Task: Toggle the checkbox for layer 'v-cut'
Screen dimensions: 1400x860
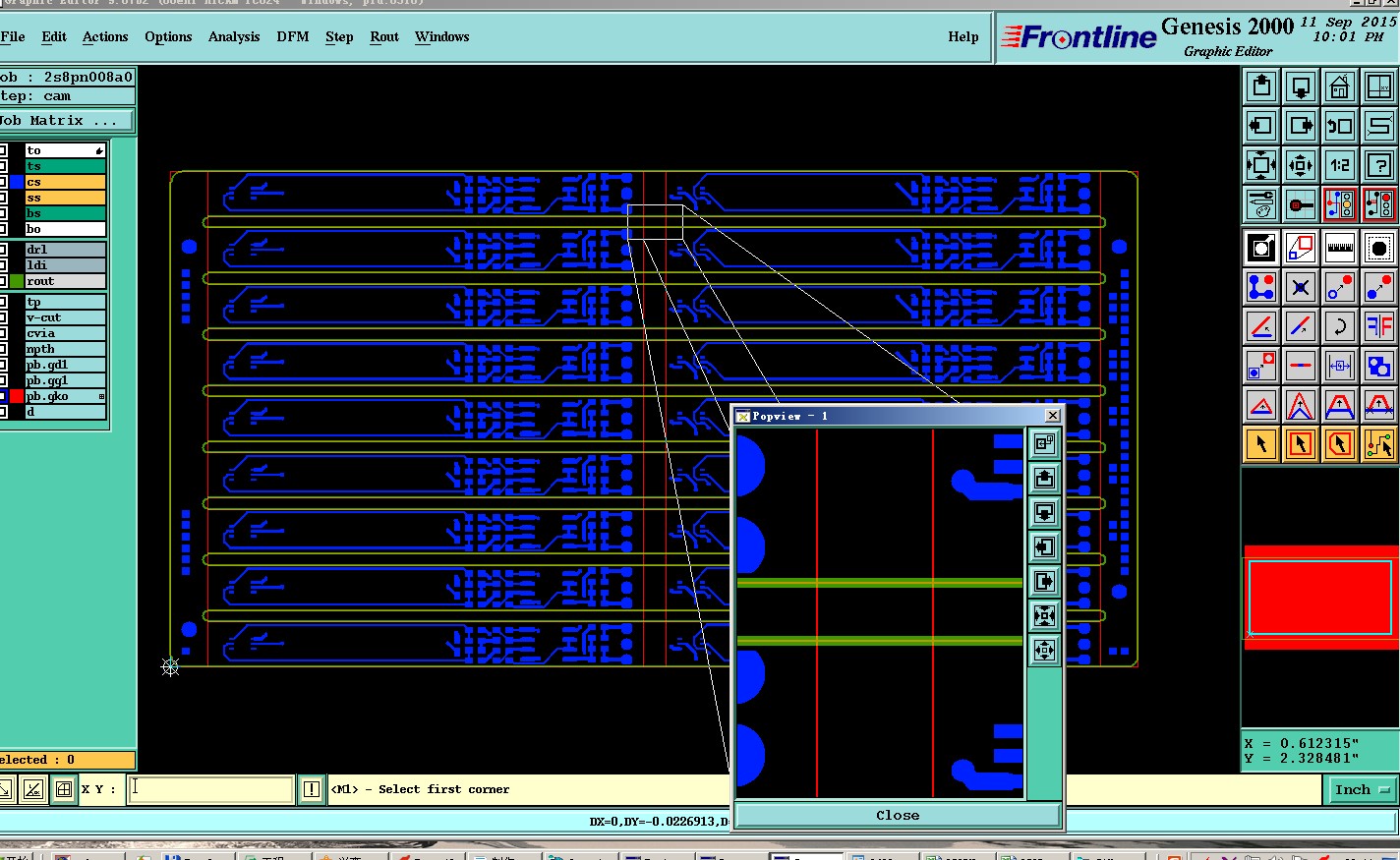Action: pyautogui.click(x=3, y=317)
